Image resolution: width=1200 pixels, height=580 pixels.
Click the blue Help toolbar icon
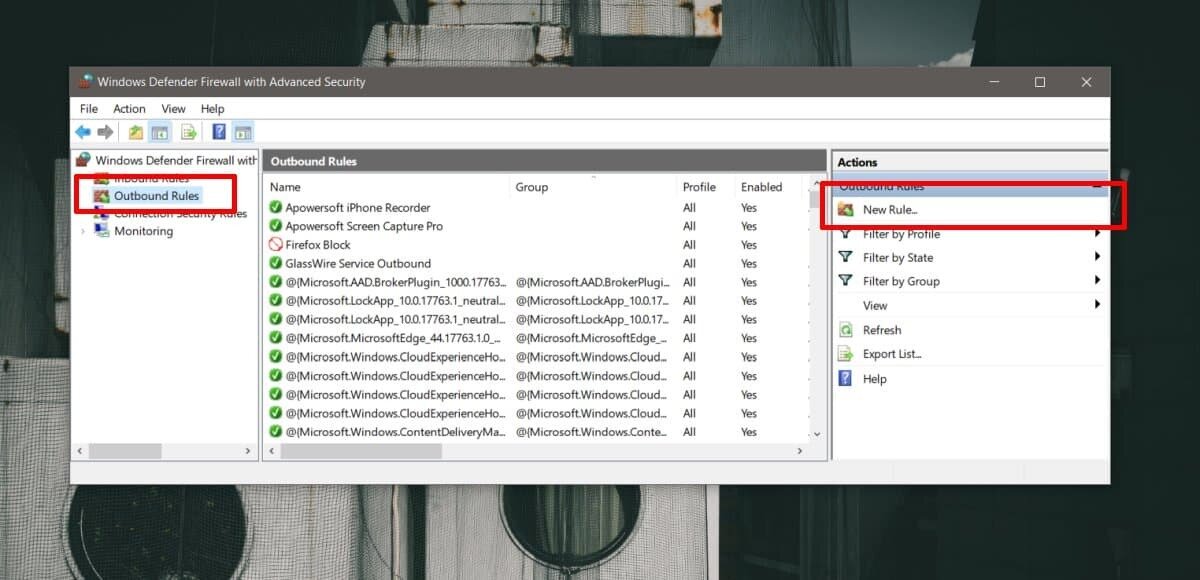218,132
